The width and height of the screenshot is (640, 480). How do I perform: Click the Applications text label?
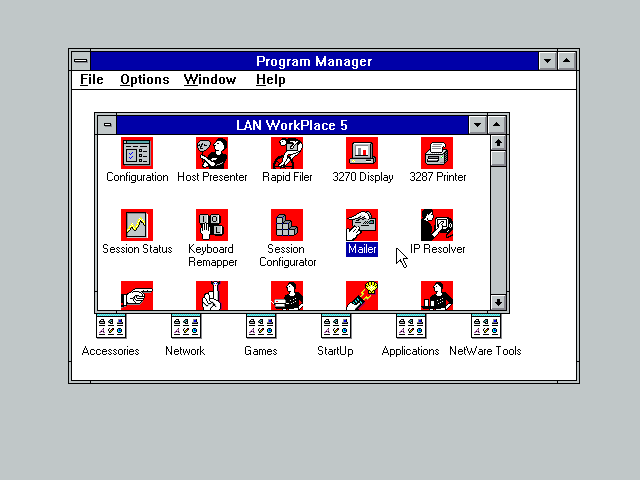point(410,351)
